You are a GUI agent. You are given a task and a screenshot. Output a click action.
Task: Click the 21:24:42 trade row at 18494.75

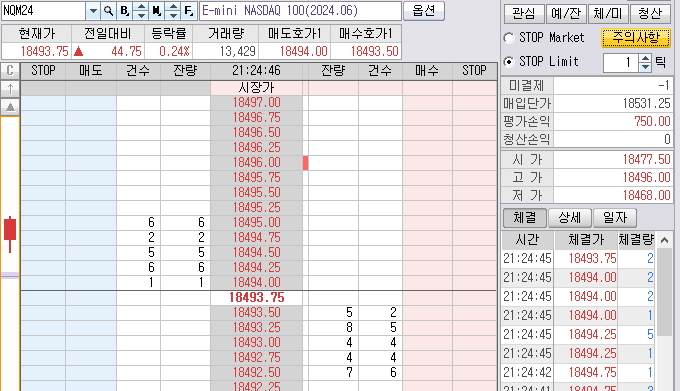579,372
